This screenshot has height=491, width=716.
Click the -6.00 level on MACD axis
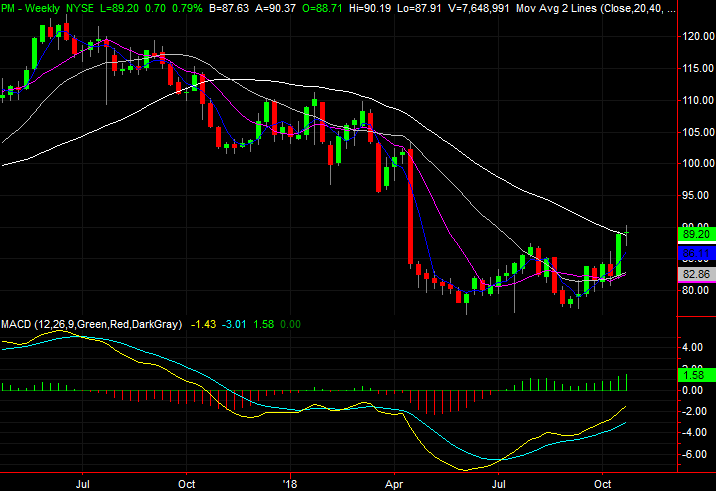pyautogui.click(x=688, y=453)
